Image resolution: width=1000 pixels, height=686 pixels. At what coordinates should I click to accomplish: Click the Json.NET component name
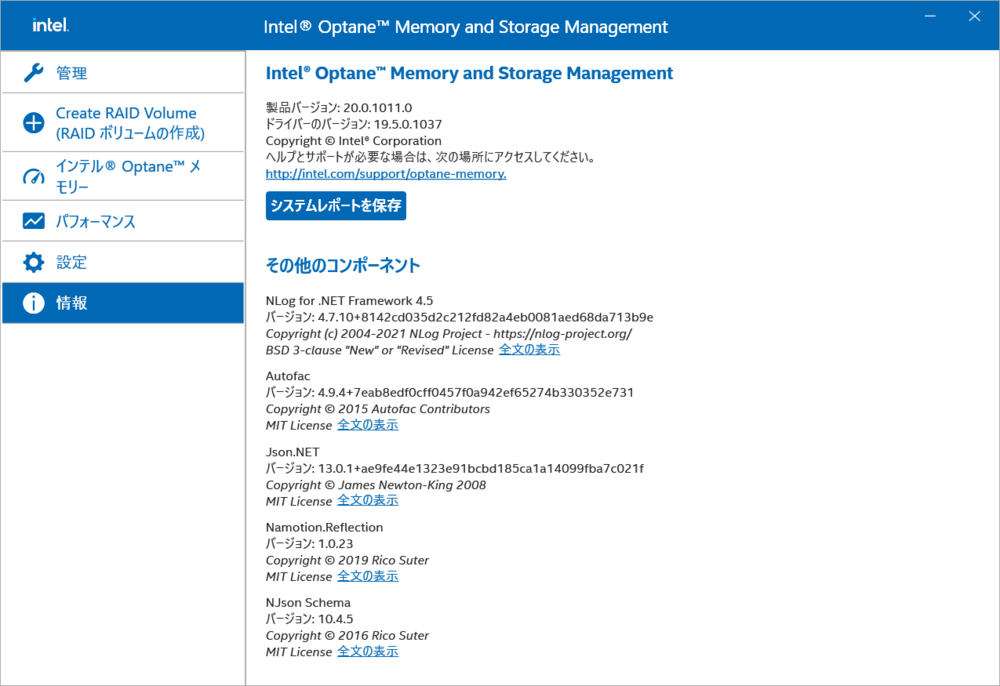point(293,451)
